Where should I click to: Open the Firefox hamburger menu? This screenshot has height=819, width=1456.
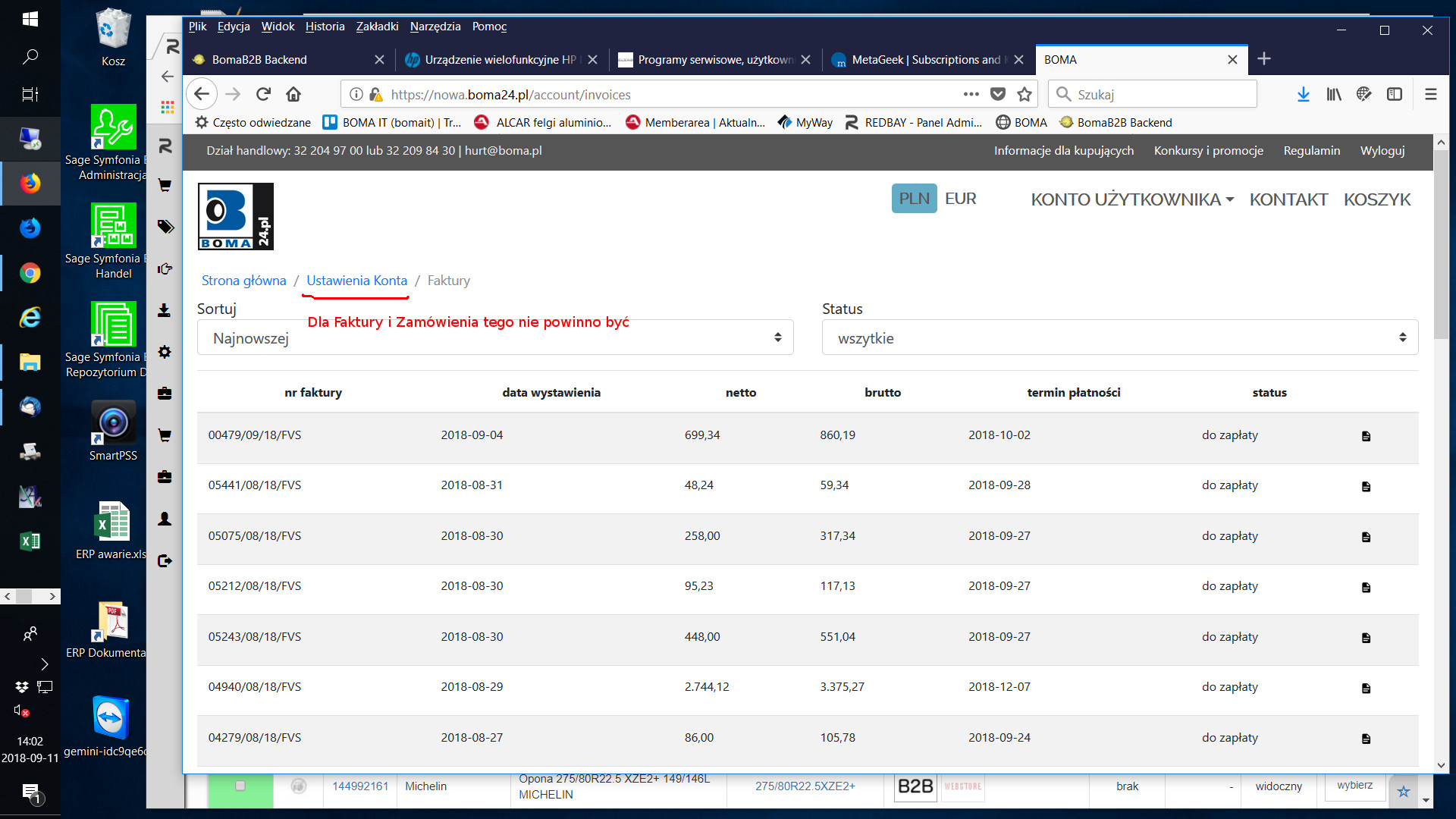[x=1430, y=94]
